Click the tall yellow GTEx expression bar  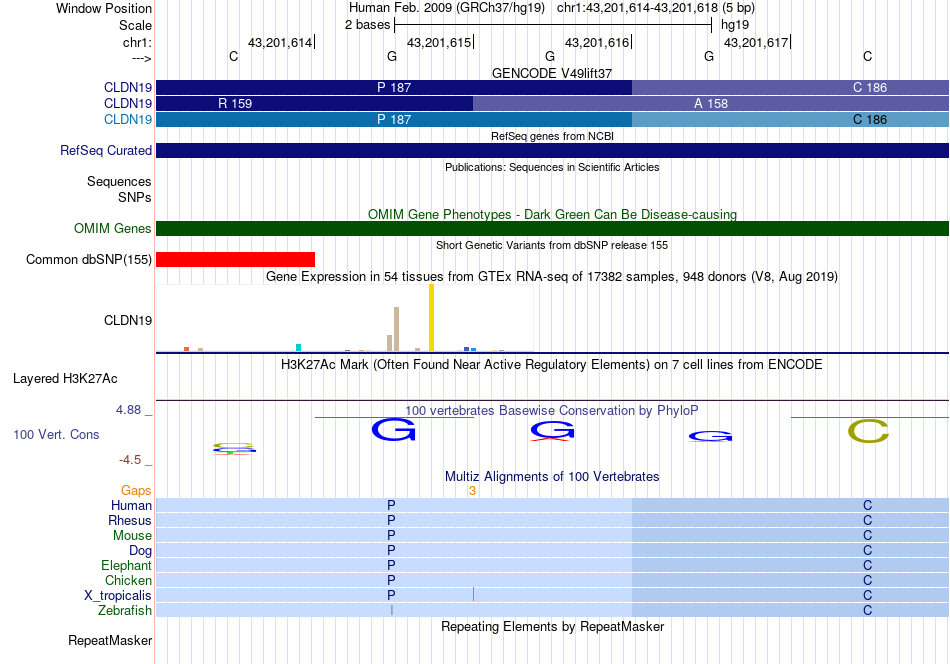click(x=431, y=317)
